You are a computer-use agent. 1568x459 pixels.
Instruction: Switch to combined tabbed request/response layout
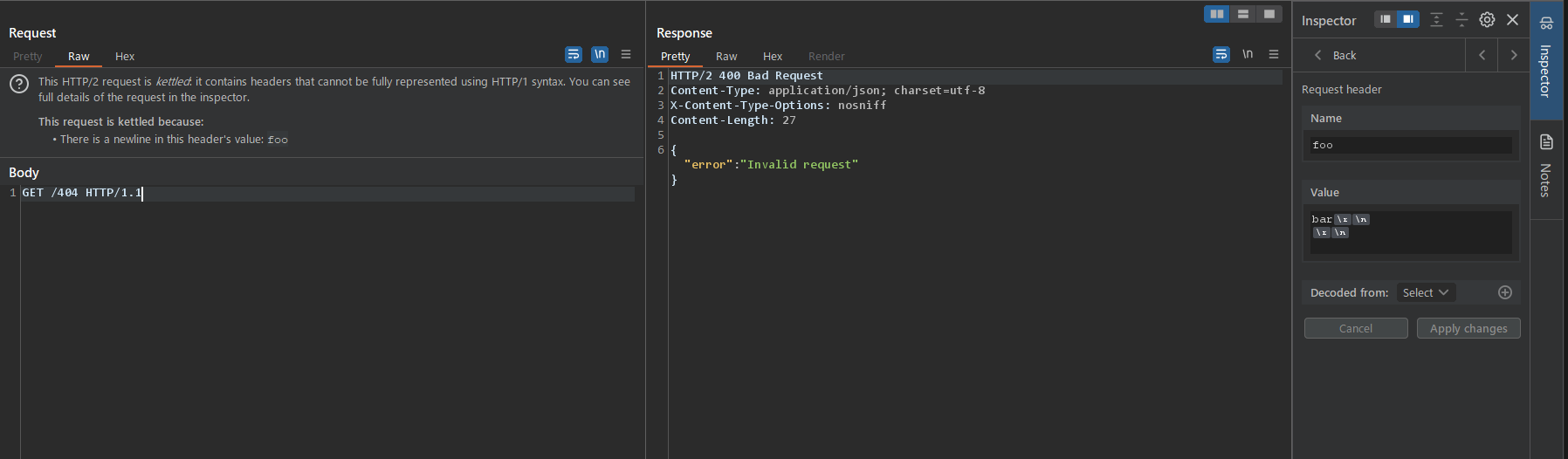(x=1269, y=14)
